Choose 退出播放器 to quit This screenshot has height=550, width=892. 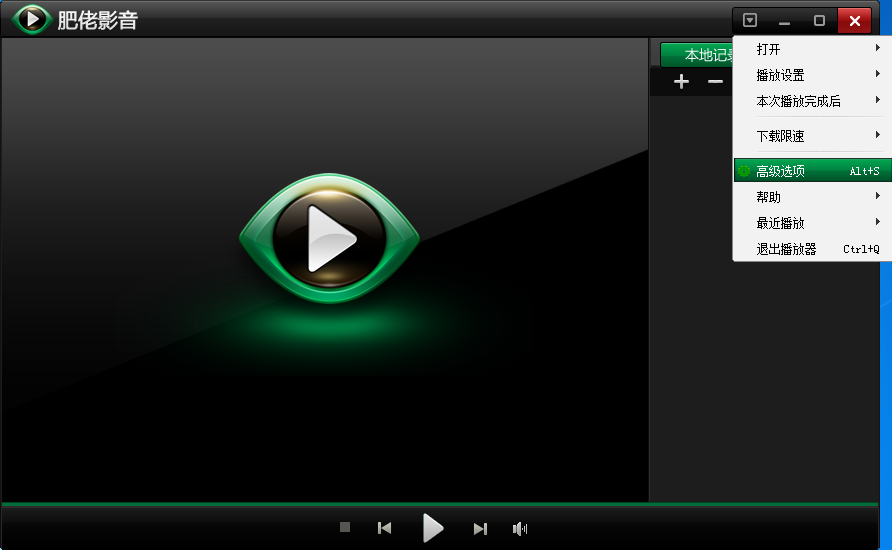click(x=812, y=249)
